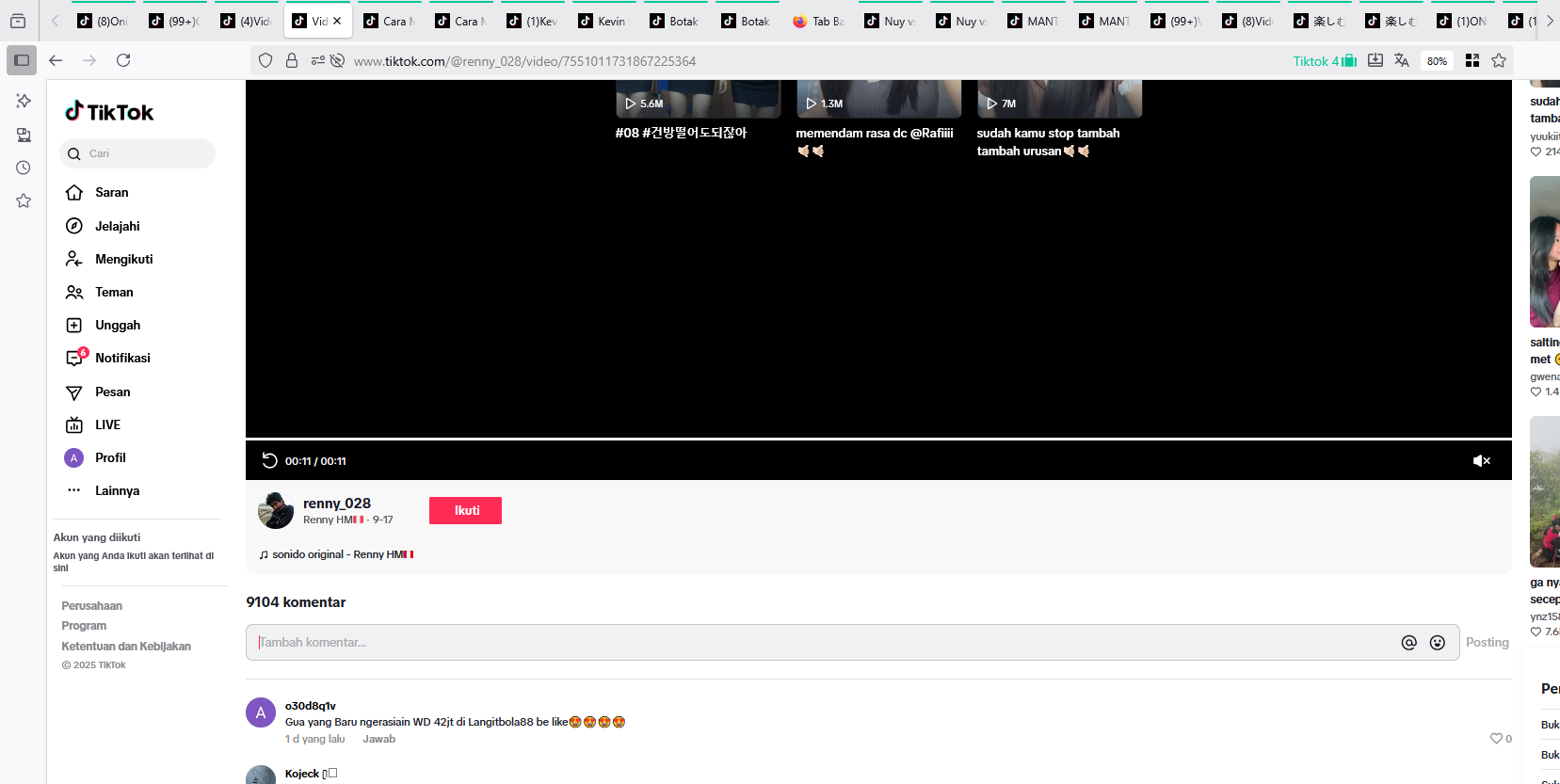Open the emoji picker in the comment box
This screenshot has width=1560, height=784.
pyautogui.click(x=1437, y=642)
